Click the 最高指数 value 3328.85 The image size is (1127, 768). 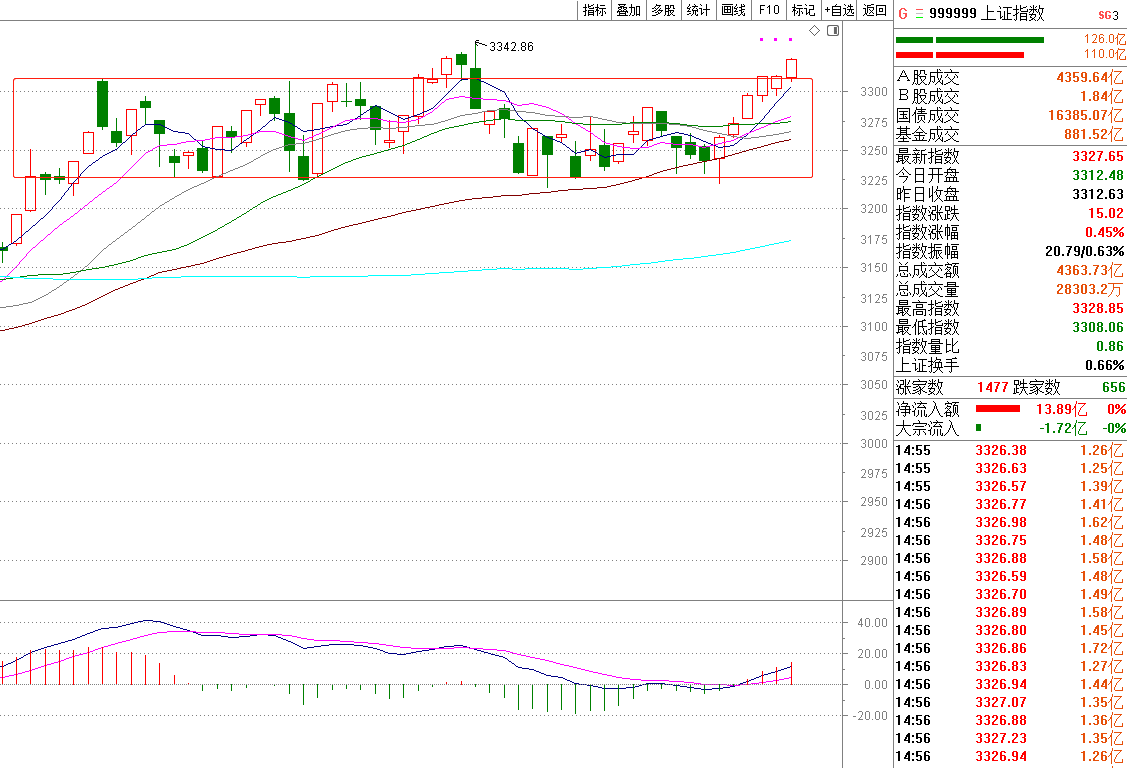point(1098,308)
